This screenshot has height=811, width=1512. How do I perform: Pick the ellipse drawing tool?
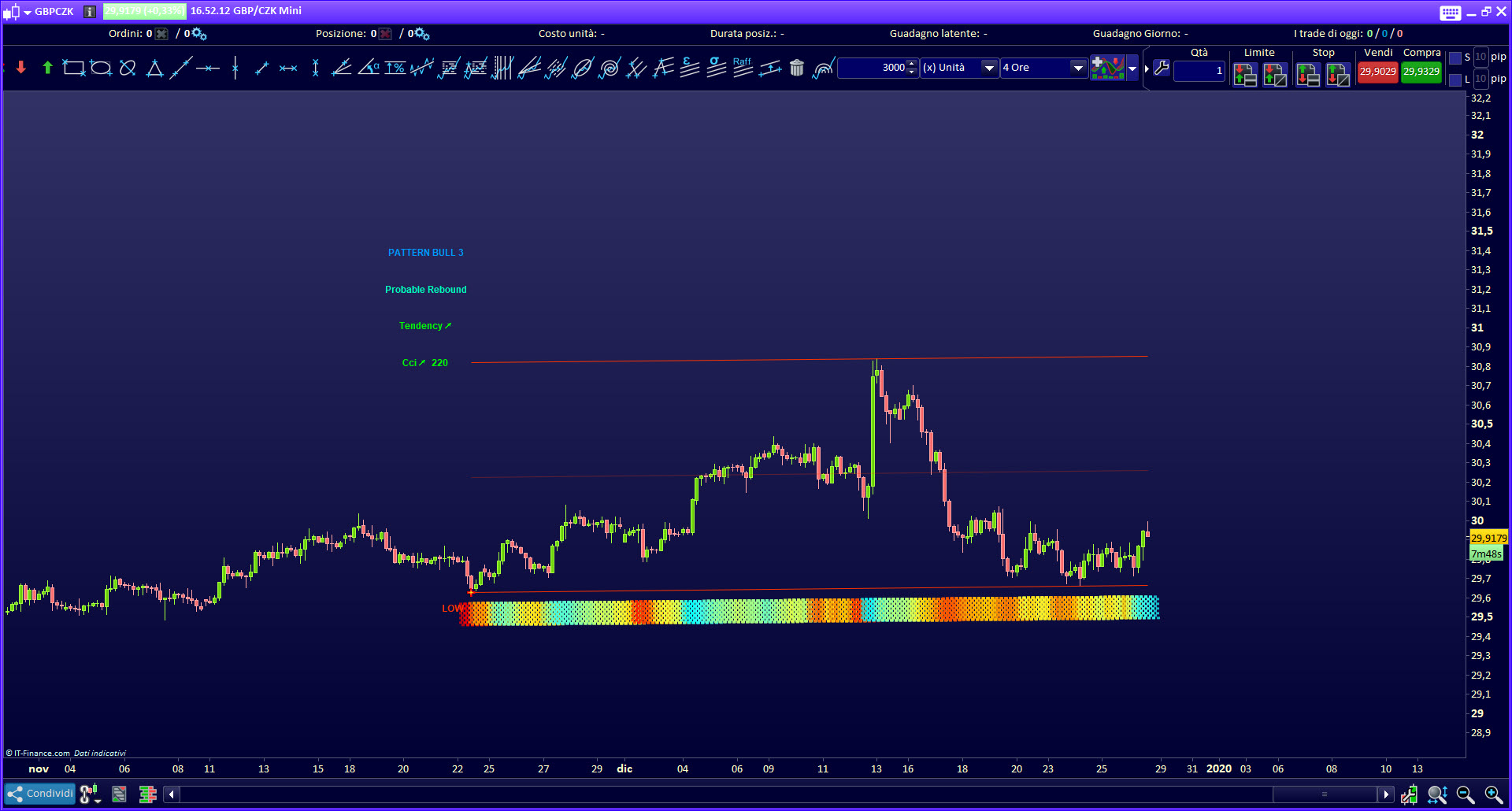100,69
